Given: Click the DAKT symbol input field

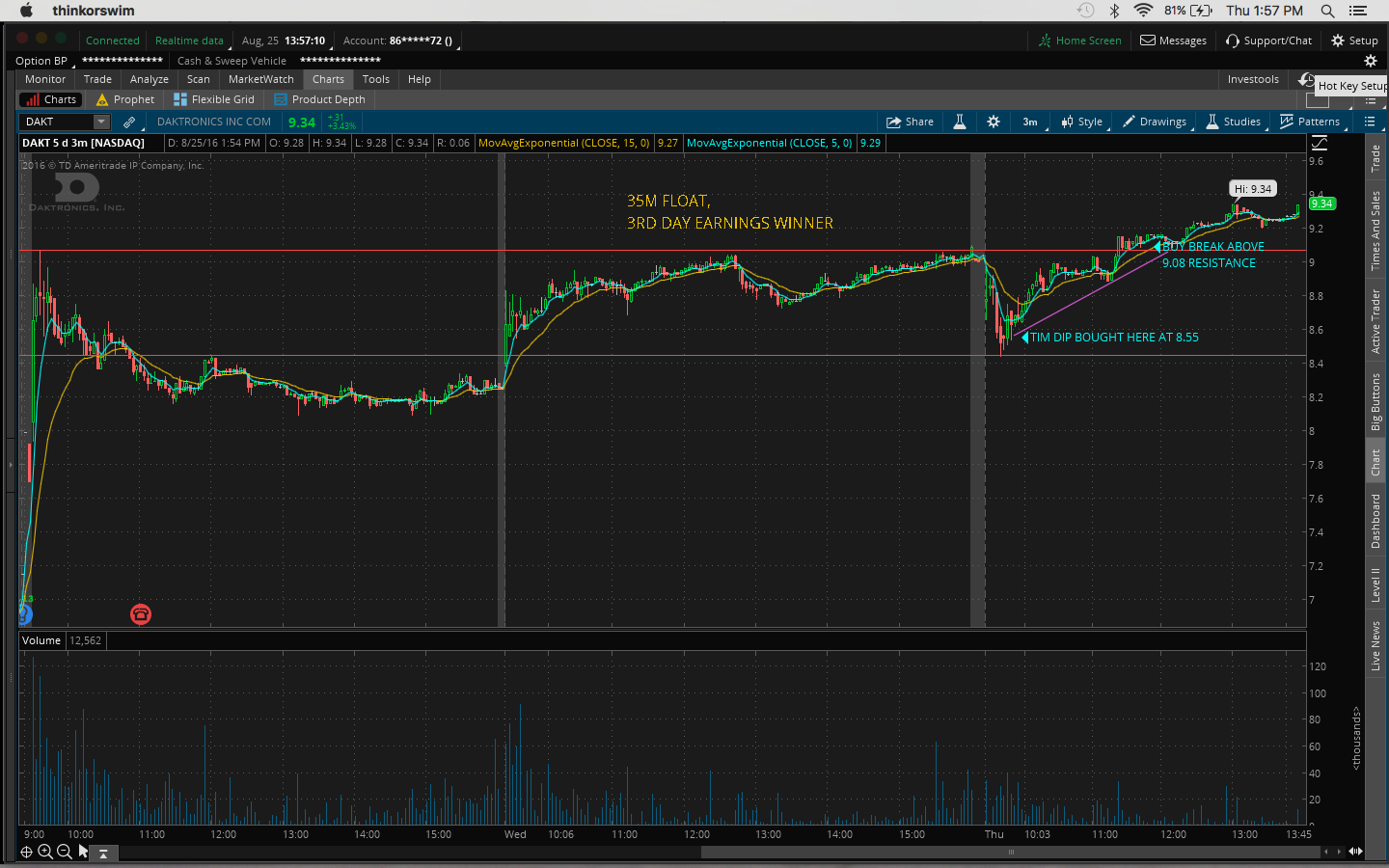Looking at the screenshot, I should pos(56,122).
